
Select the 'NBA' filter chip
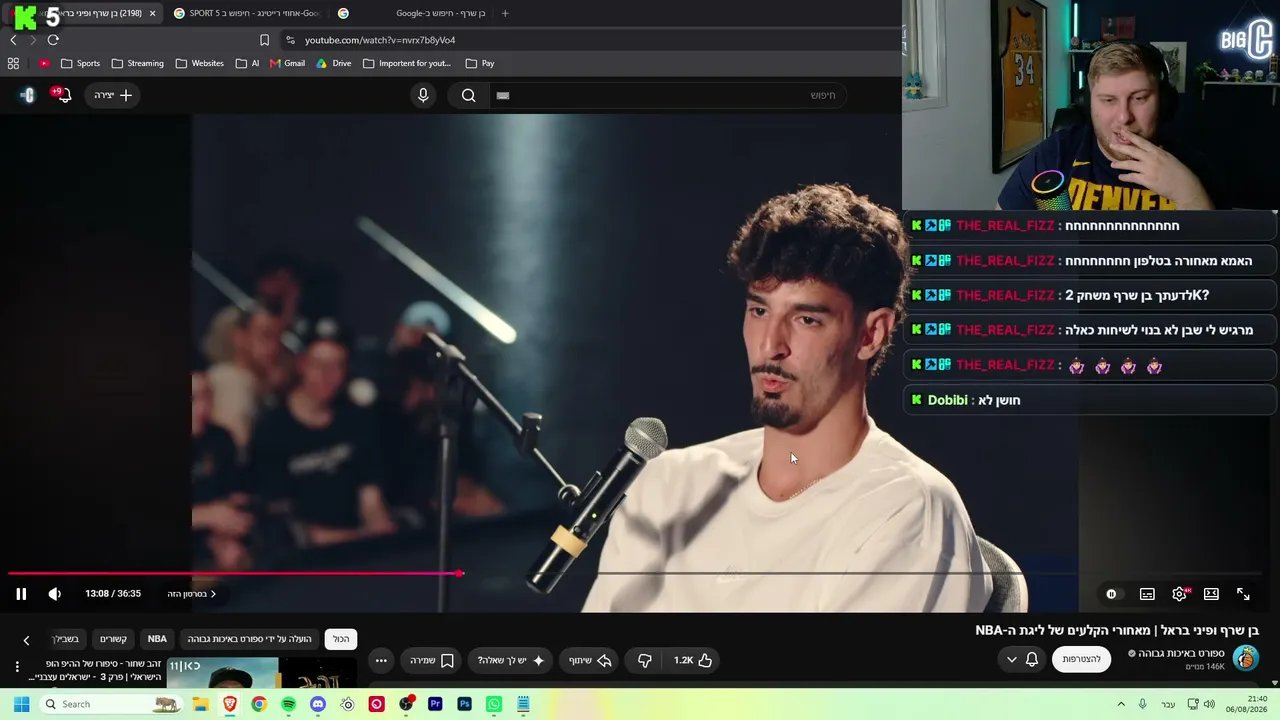157,639
